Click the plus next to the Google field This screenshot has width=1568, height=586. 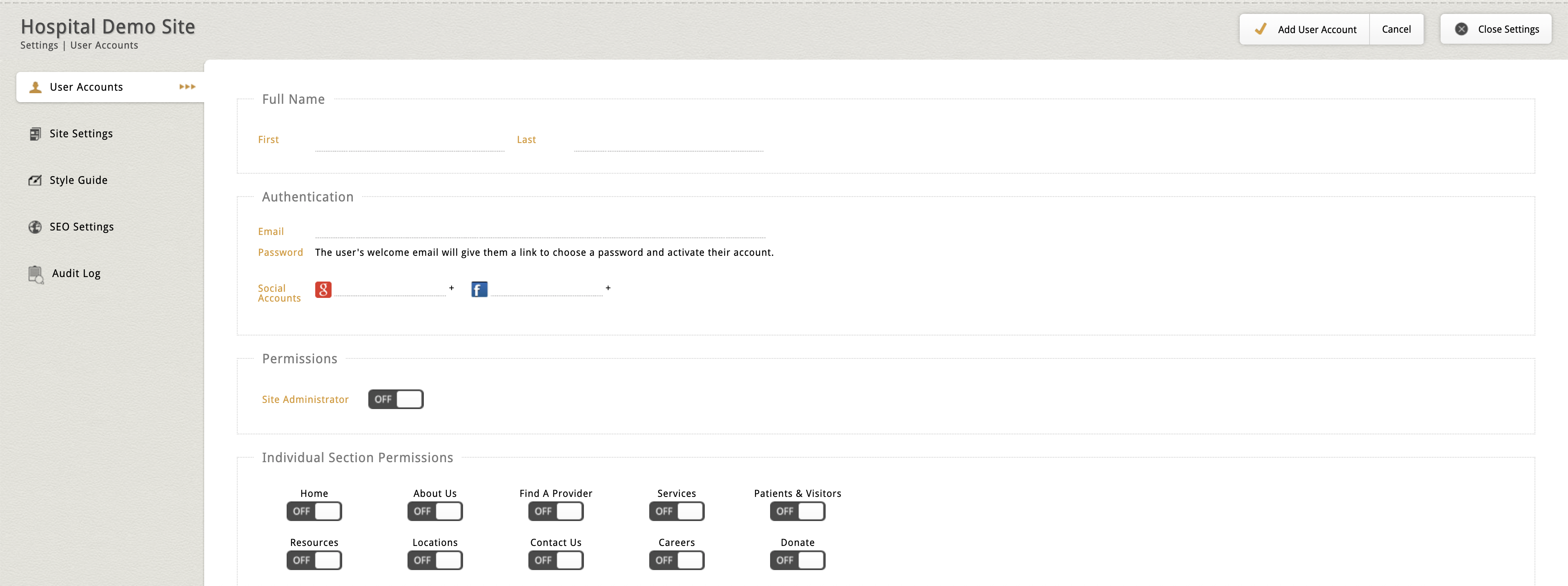(x=452, y=288)
